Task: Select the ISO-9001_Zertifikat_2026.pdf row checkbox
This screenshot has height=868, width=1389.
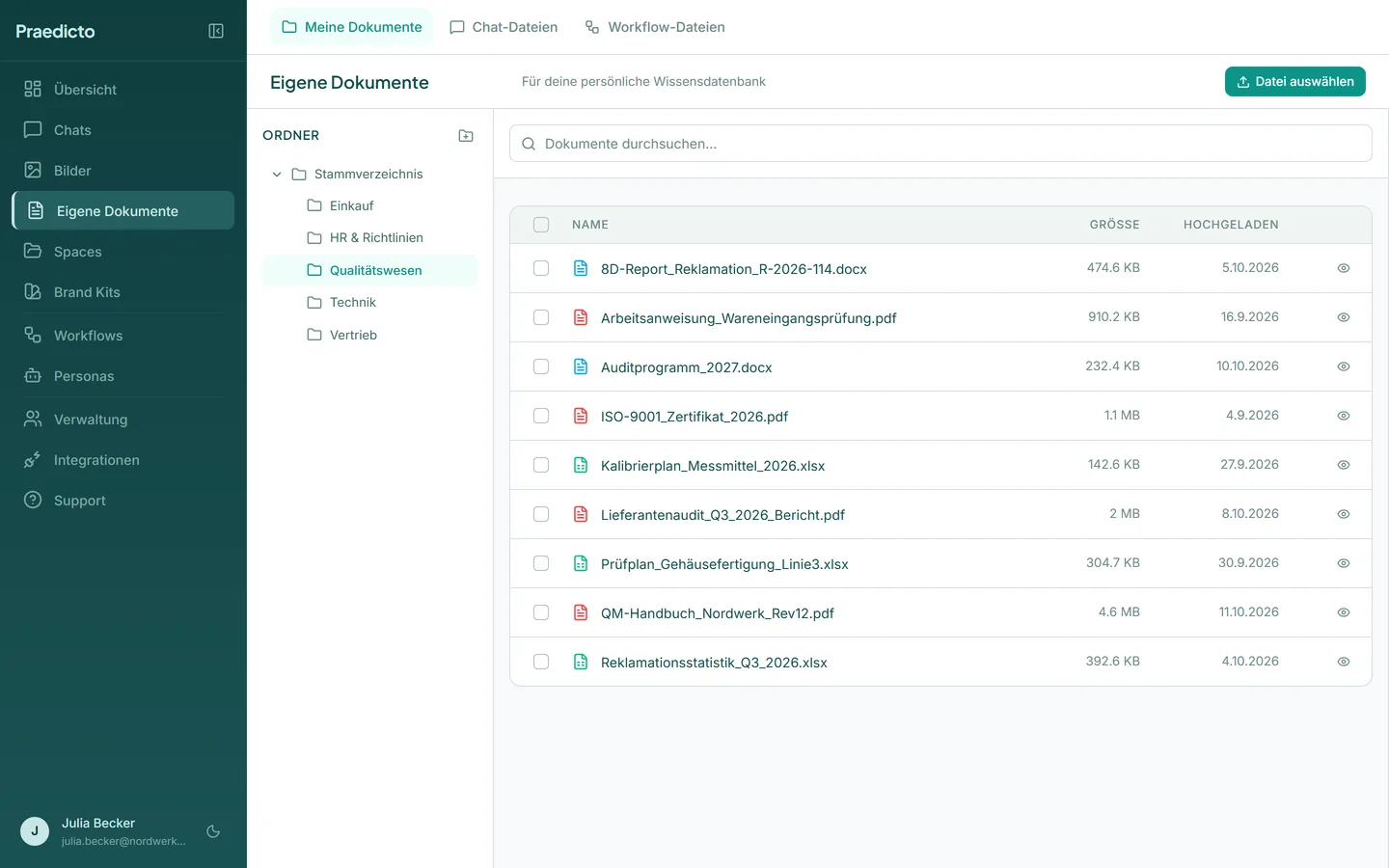Action: pyautogui.click(x=541, y=416)
